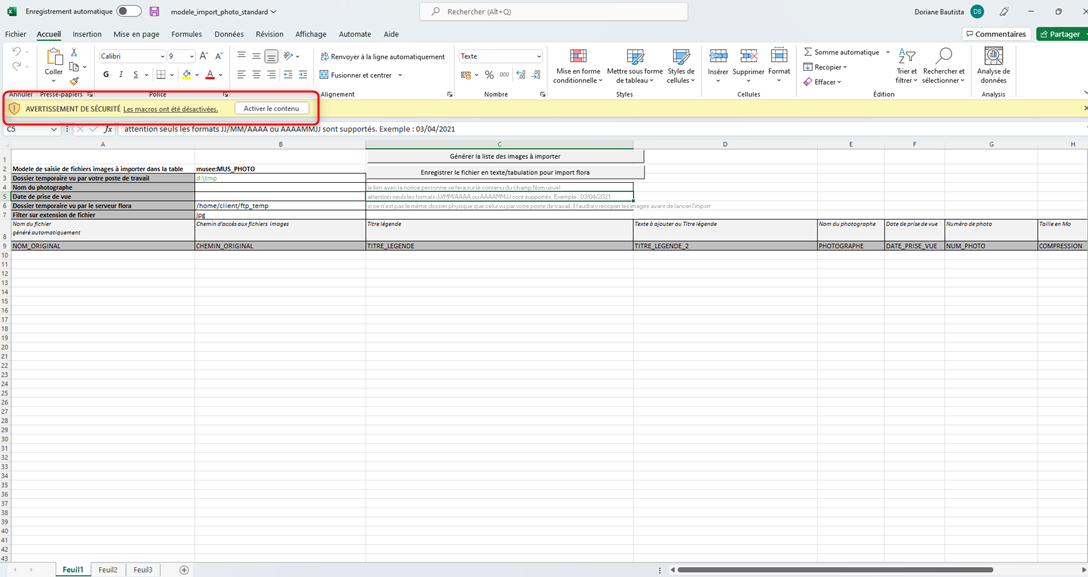Click Générer la liste des images button
Image resolution: width=1088 pixels, height=577 pixels.
coord(505,156)
